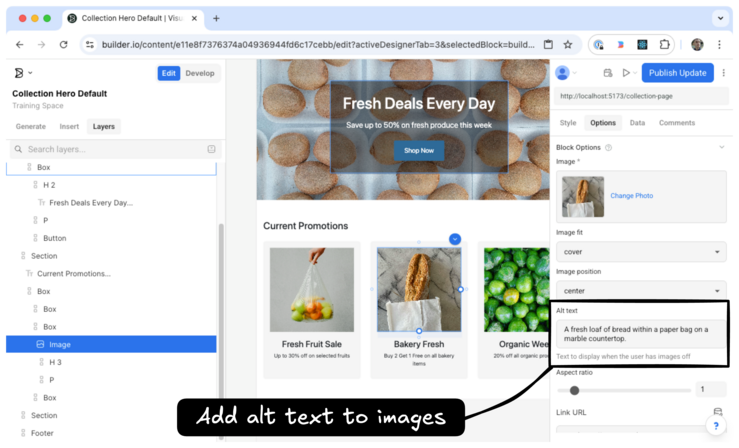The image size is (739, 448).
Task: Open the chevron next to Builder logo
Action: click(x=30, y=73)
